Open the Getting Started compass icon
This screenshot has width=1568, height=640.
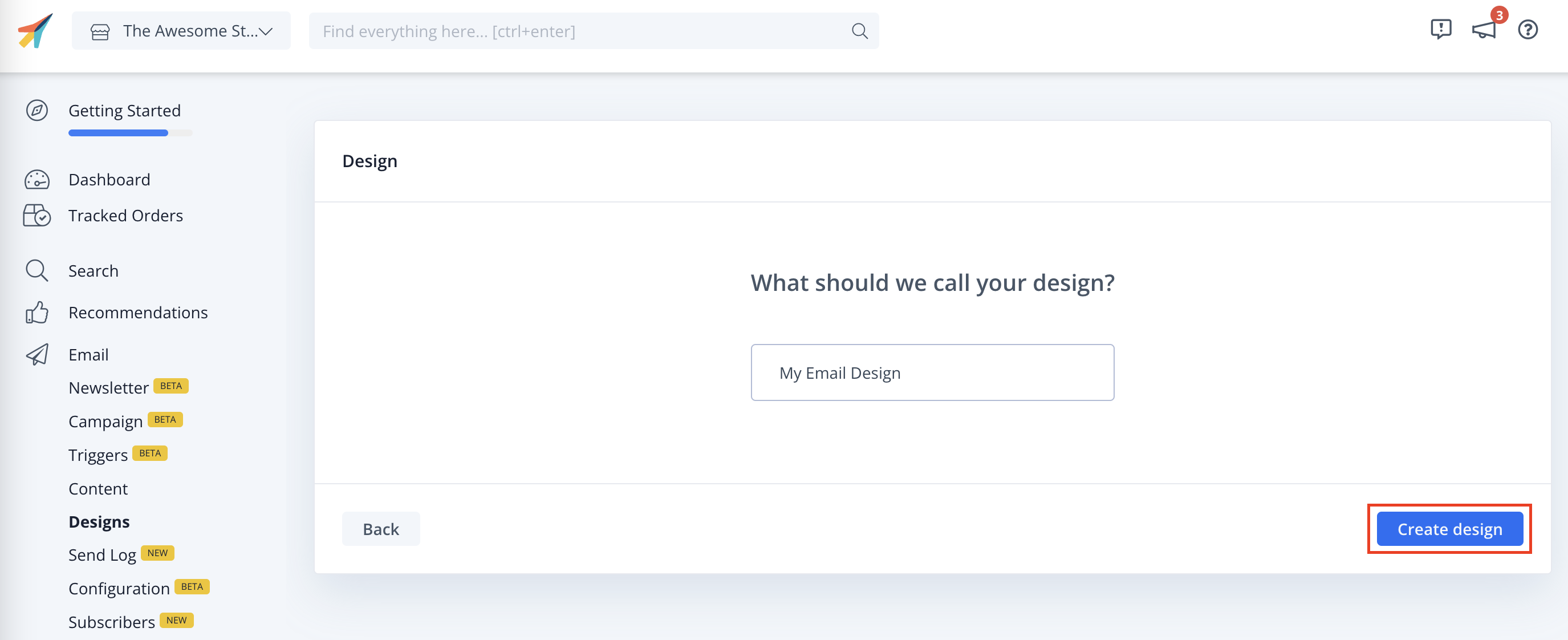(x=36, y=110)
